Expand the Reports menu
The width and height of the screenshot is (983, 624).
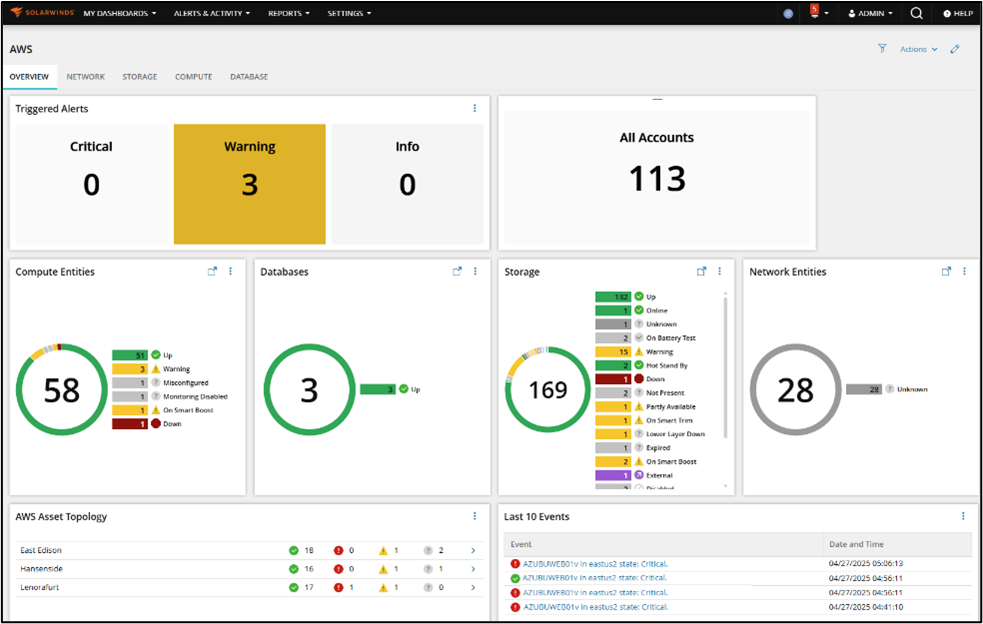(x=289, y=13)
